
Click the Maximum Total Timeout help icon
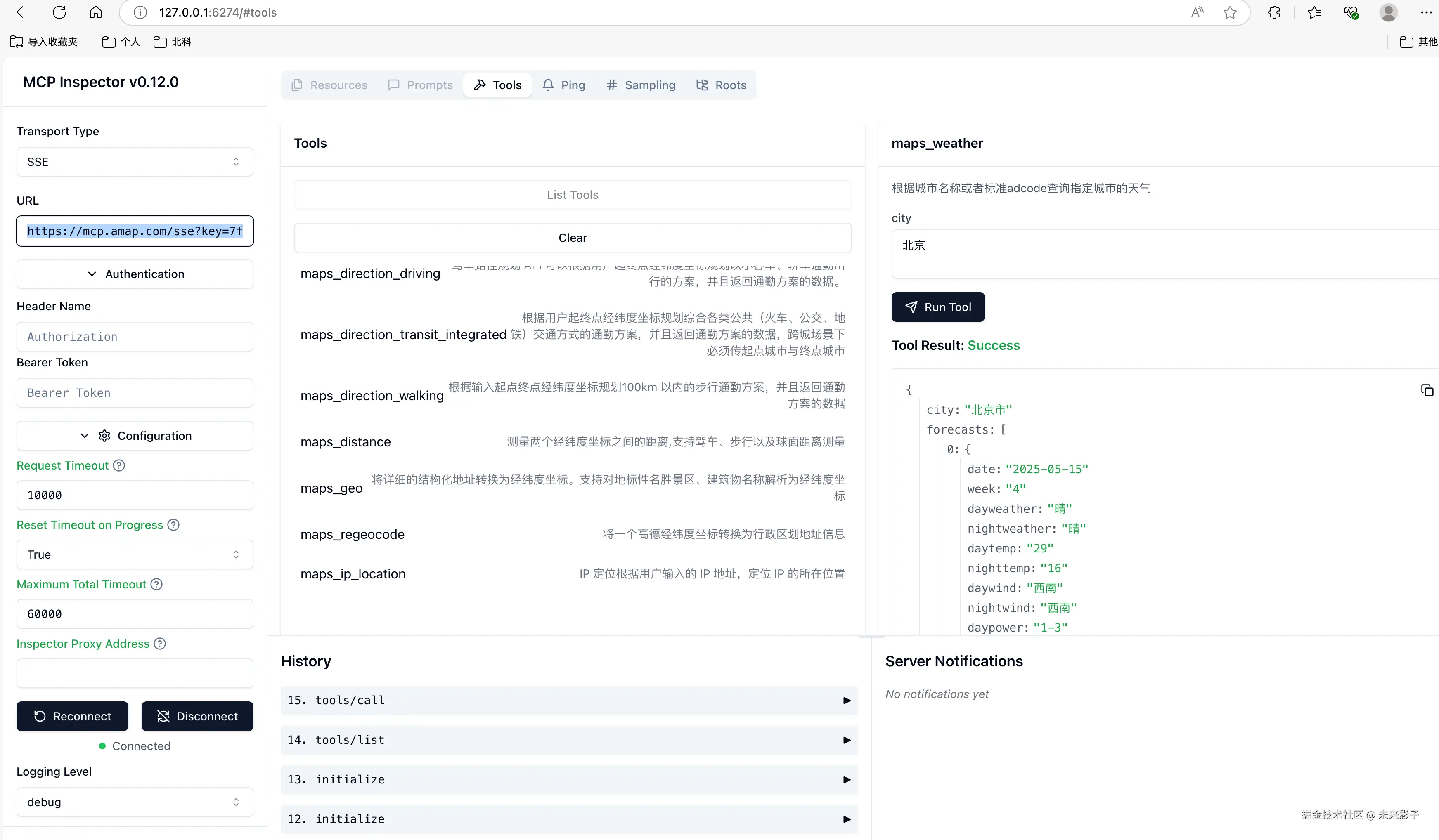pyautogui.click(x=156, y=584)
